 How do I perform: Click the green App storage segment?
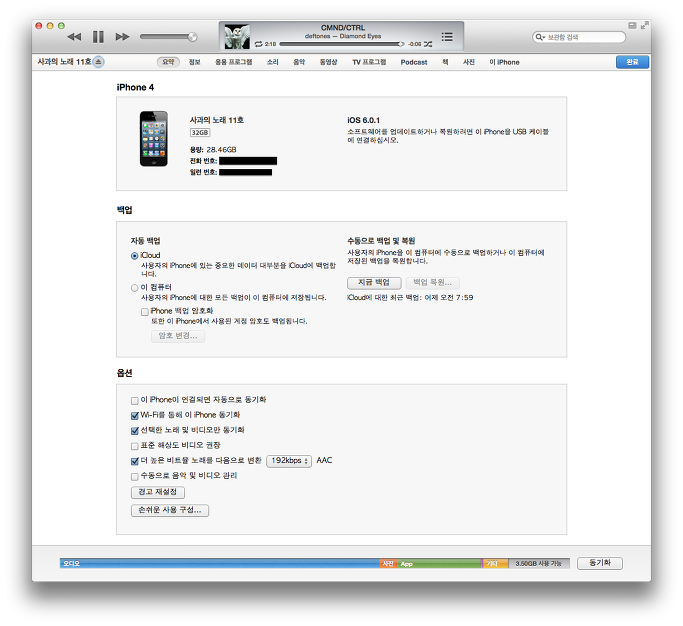tap(439, 563)
